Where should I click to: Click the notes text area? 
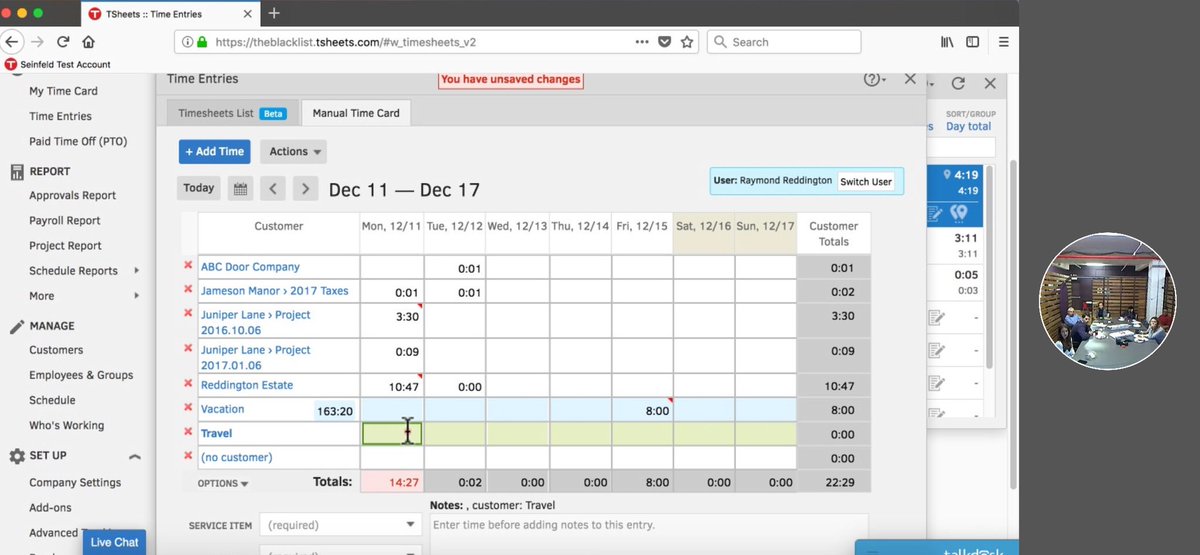pos(648,535)
